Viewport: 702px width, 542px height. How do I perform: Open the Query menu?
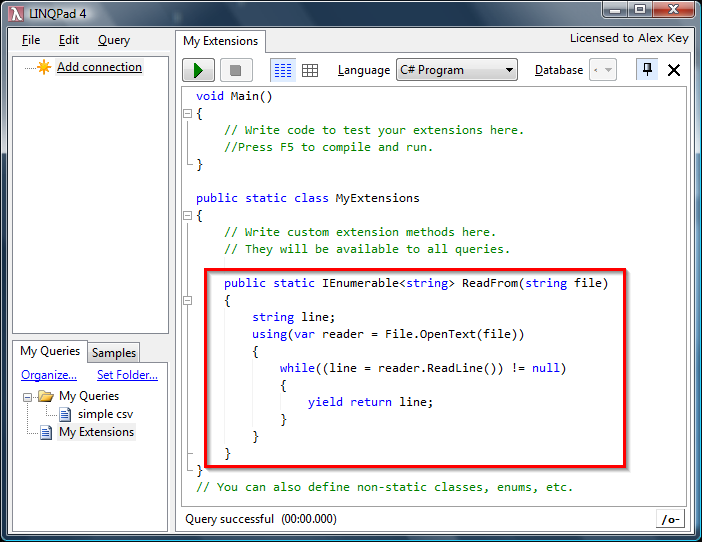tap(114, 40)
